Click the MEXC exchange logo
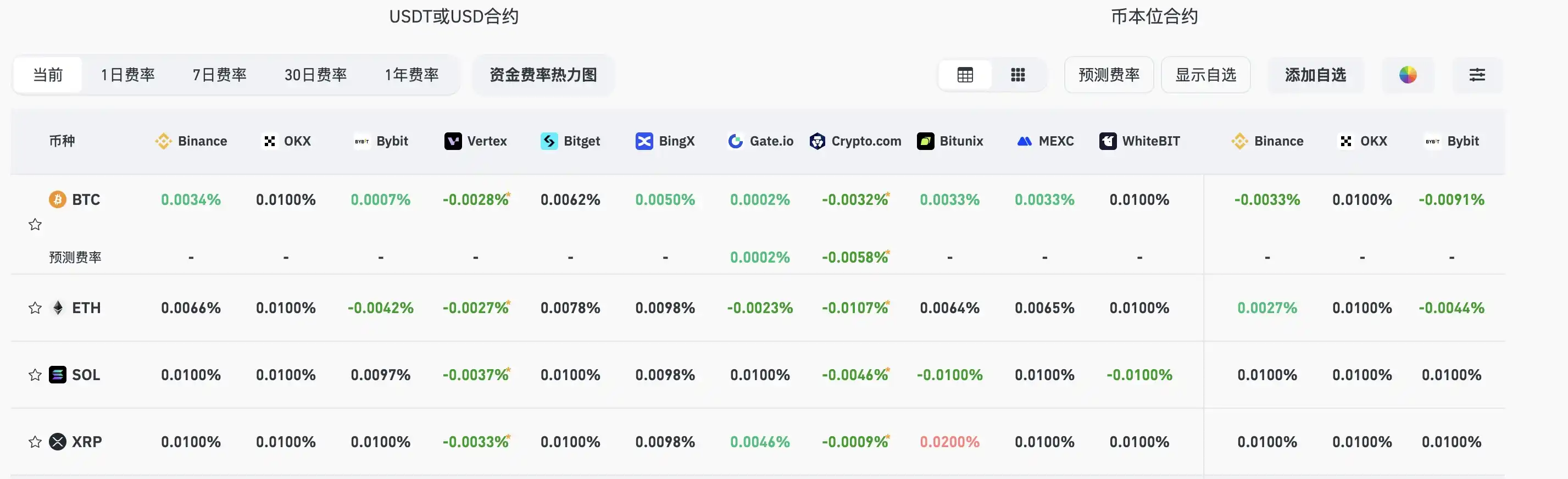 [x=1025, y=141]
